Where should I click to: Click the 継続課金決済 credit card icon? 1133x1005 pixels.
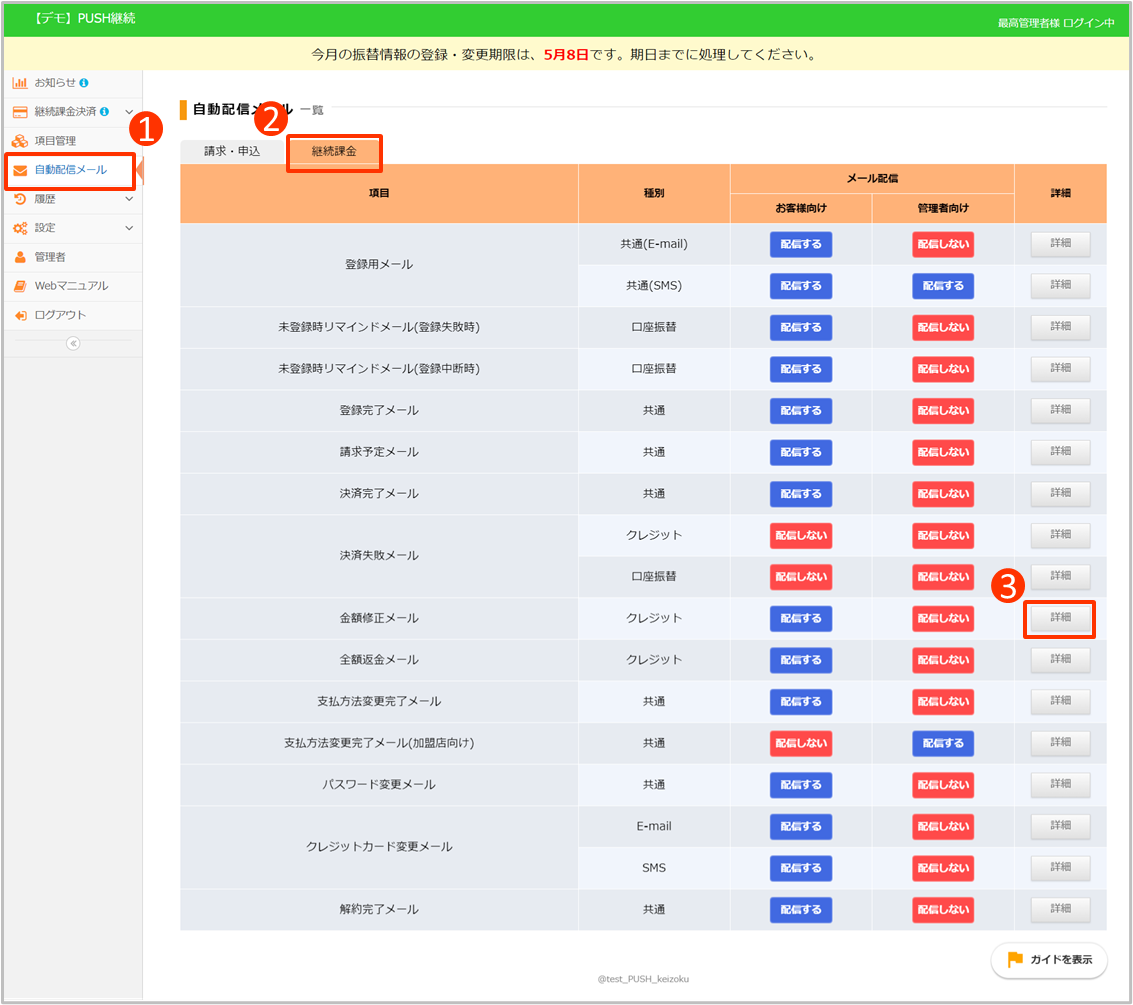20,112
